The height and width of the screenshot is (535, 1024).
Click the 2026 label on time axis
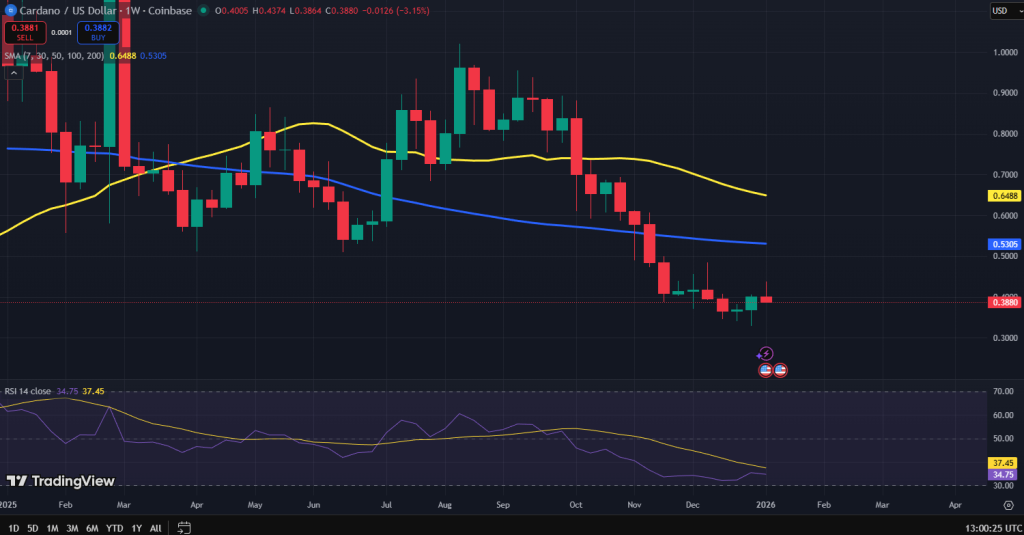(x=765, y=505)
